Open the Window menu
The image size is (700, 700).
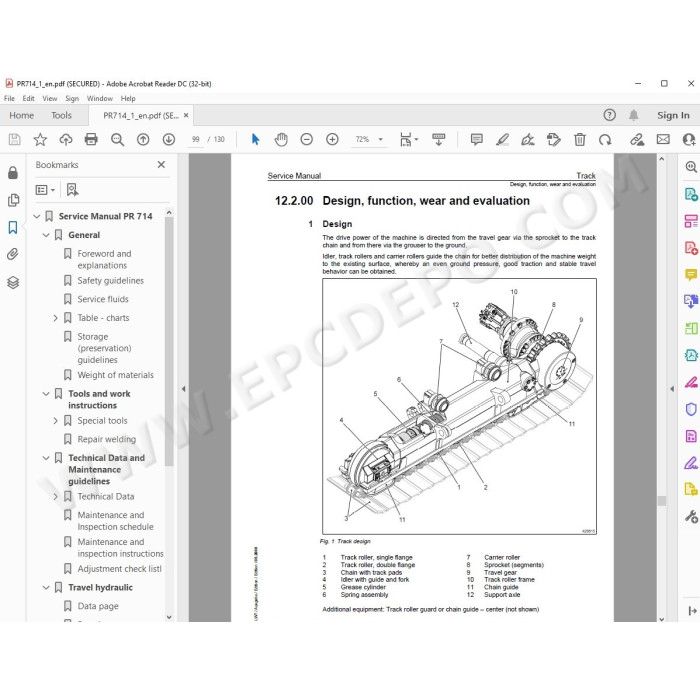[100, 99]
